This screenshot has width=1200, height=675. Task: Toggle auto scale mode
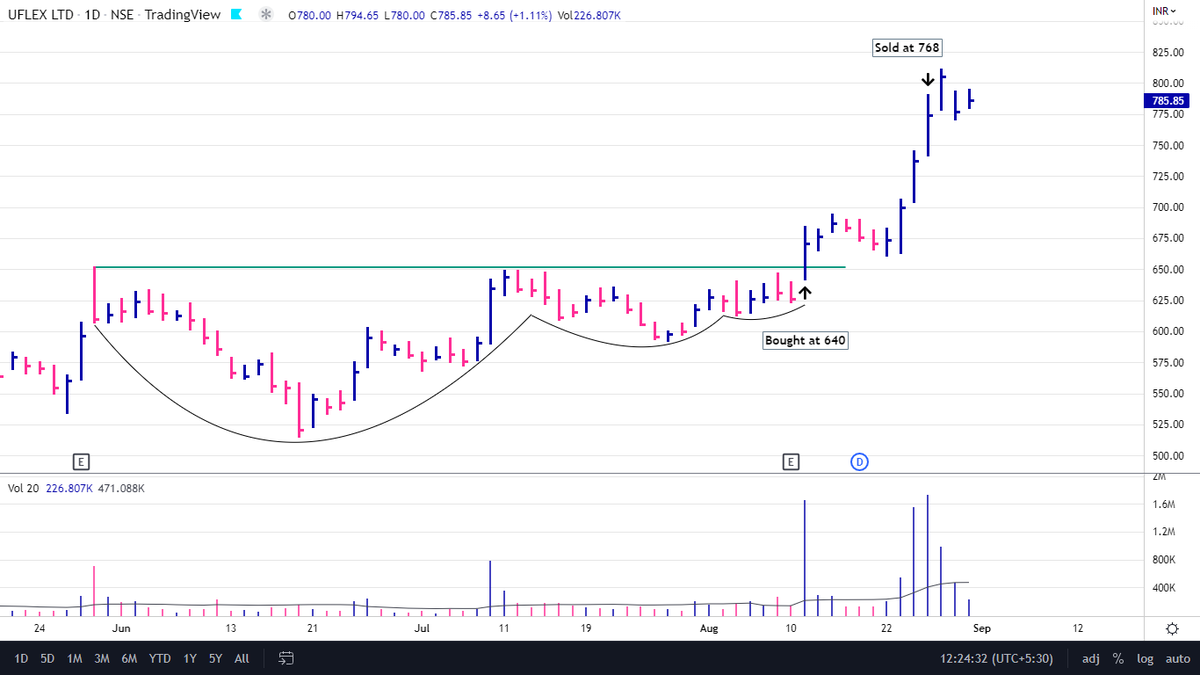(x=1177, y=659)
